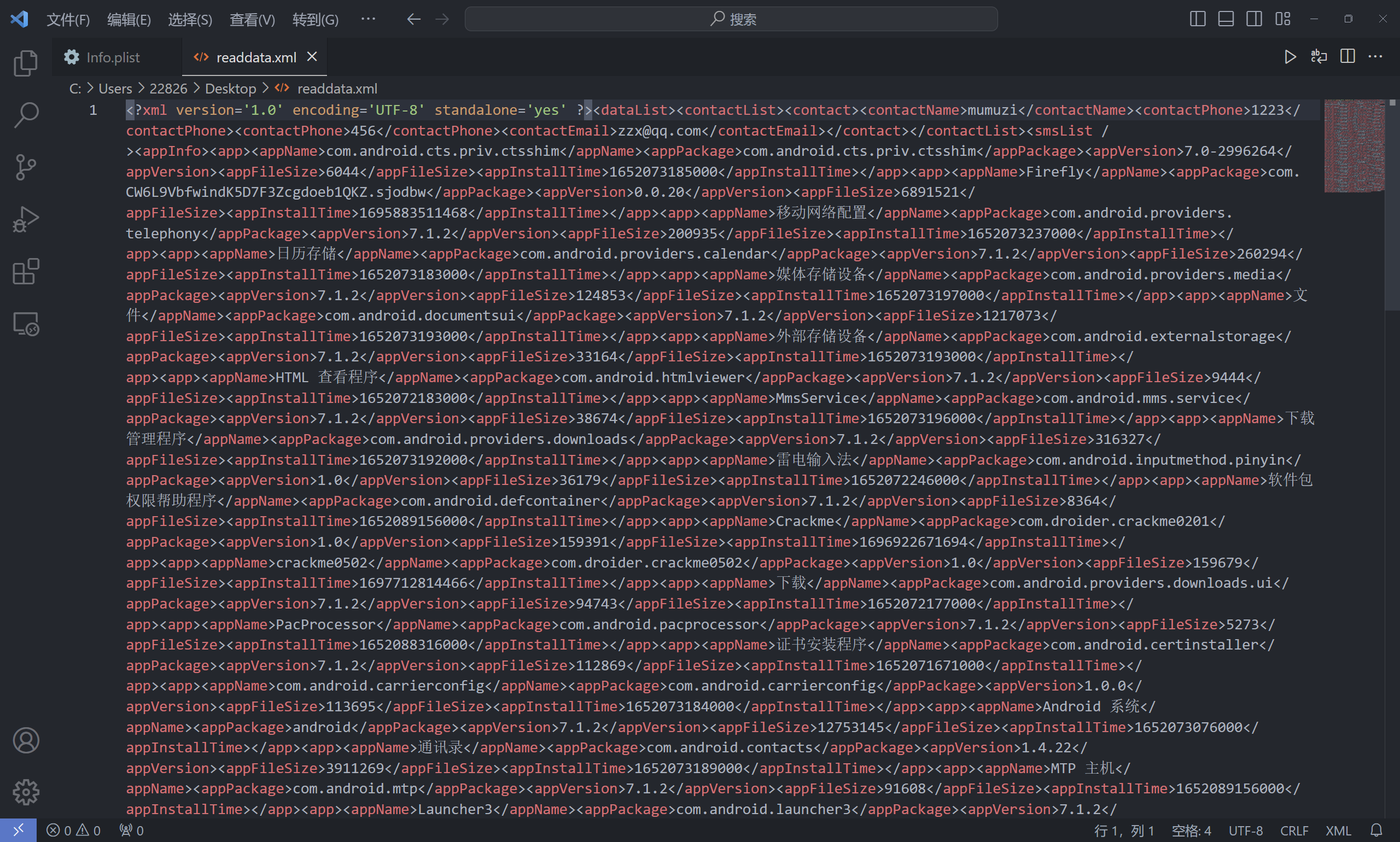This screenshot has height=842, width=1400.
Task: Expand the readdata.xml breadcrumb segment
Action: pyautogui.click(x=337, y=89)
